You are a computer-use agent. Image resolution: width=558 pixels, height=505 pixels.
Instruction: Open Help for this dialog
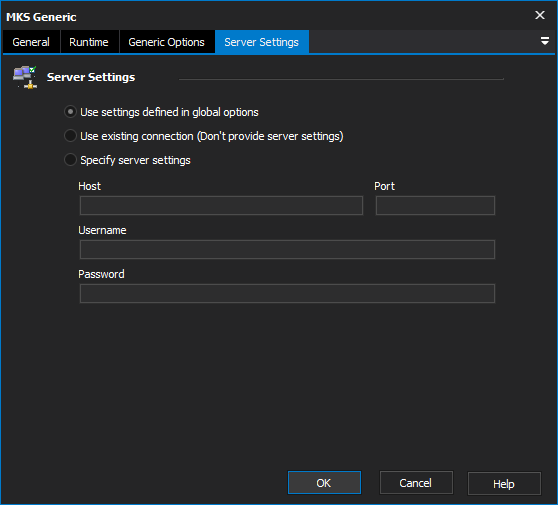coord(504,483)
